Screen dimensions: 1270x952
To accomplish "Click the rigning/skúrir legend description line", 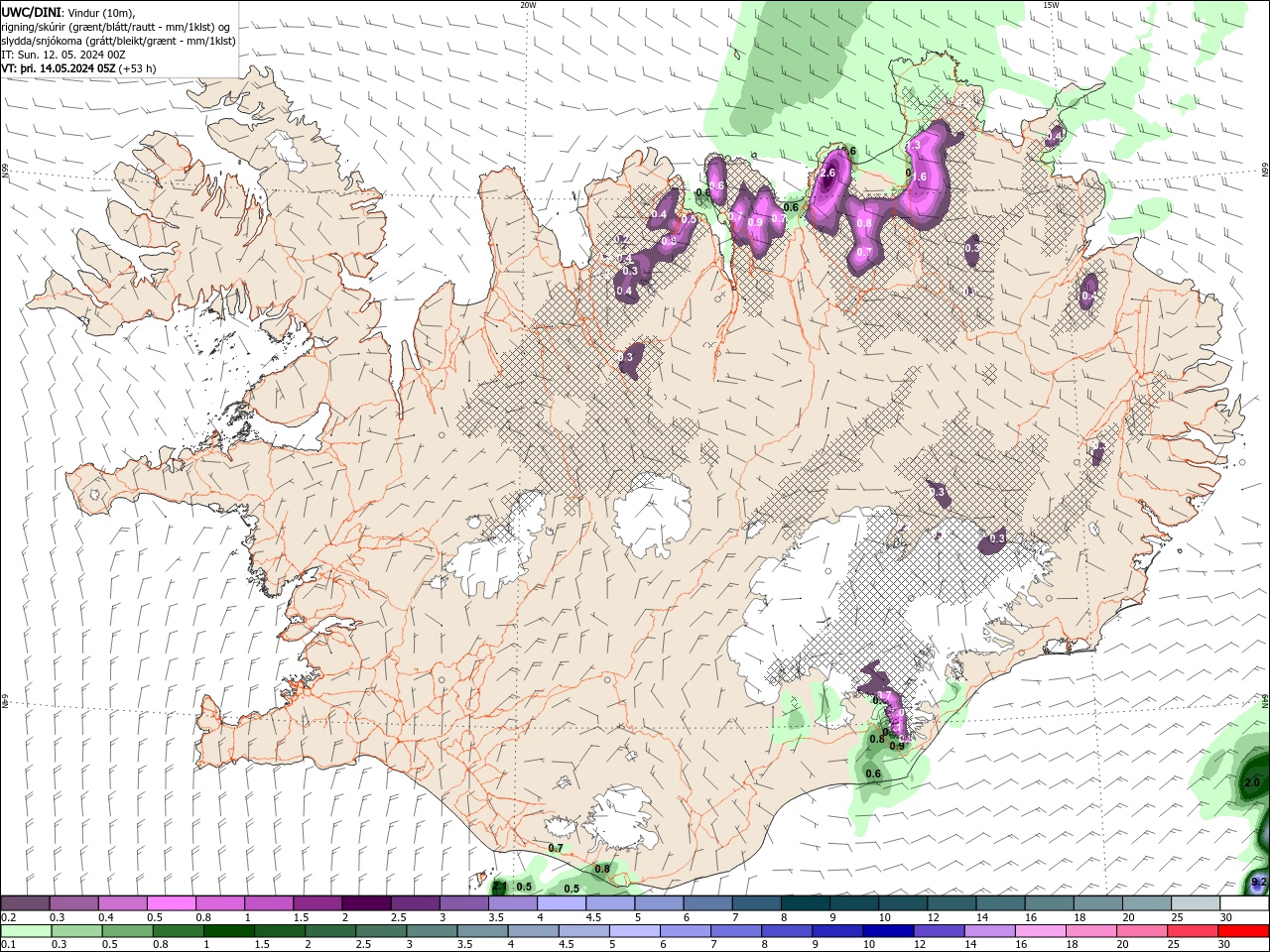I will pyautogui.click(x=116, y=27).
